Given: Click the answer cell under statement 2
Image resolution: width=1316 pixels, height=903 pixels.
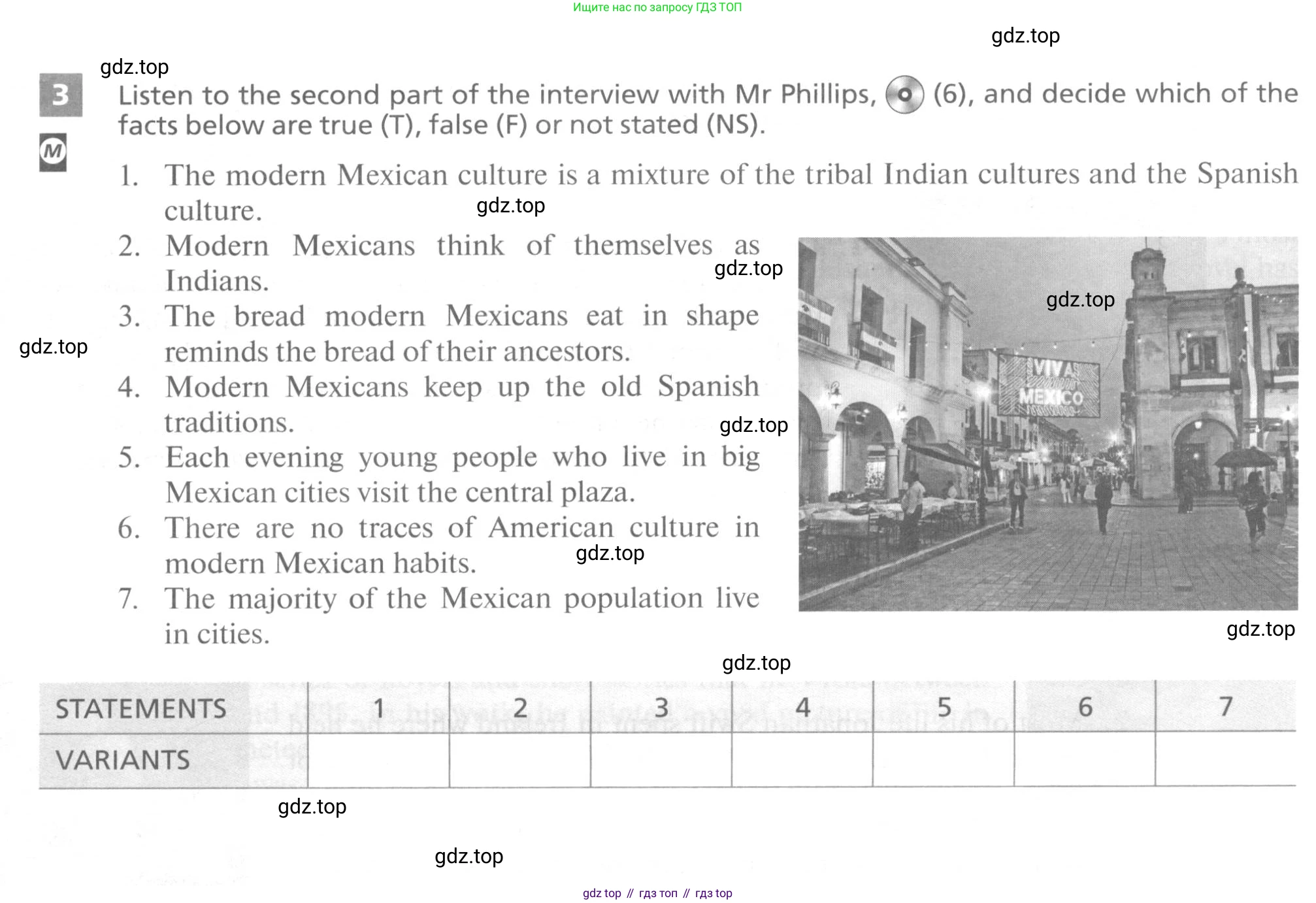Looking at the screenshot, I should coord(519,760).
